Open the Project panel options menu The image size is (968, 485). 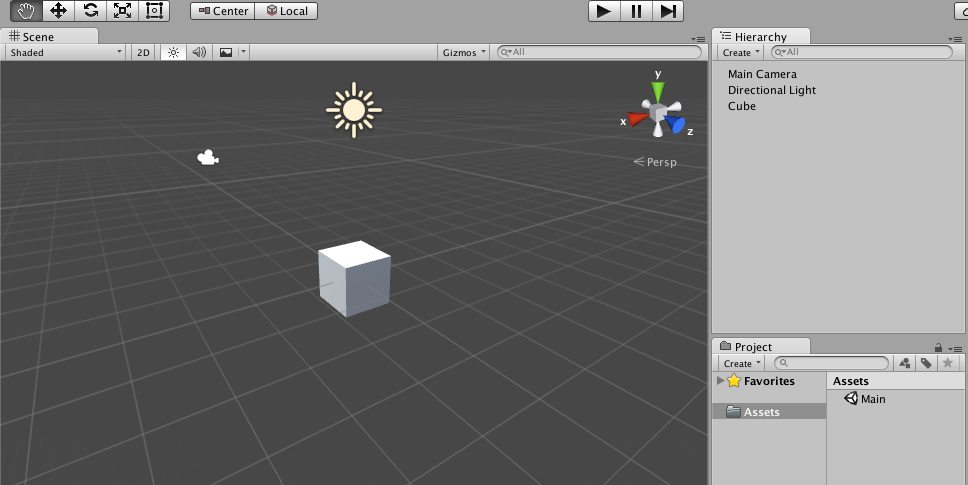coord(955,349)
